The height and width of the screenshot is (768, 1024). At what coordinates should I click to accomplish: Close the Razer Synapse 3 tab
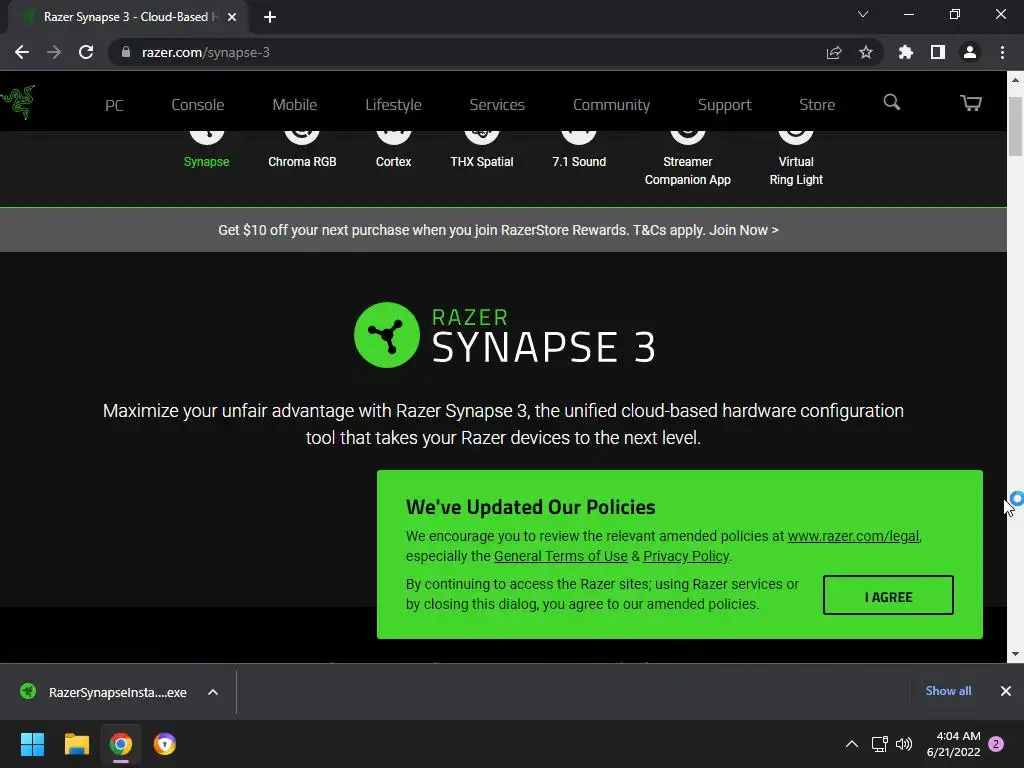(x=232, y=17)
